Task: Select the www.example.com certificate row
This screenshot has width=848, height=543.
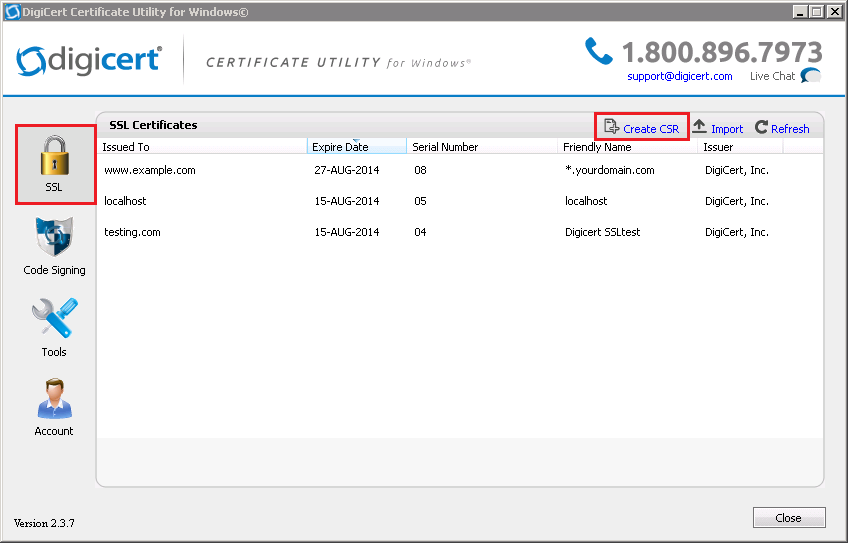Action: (460, 170)
